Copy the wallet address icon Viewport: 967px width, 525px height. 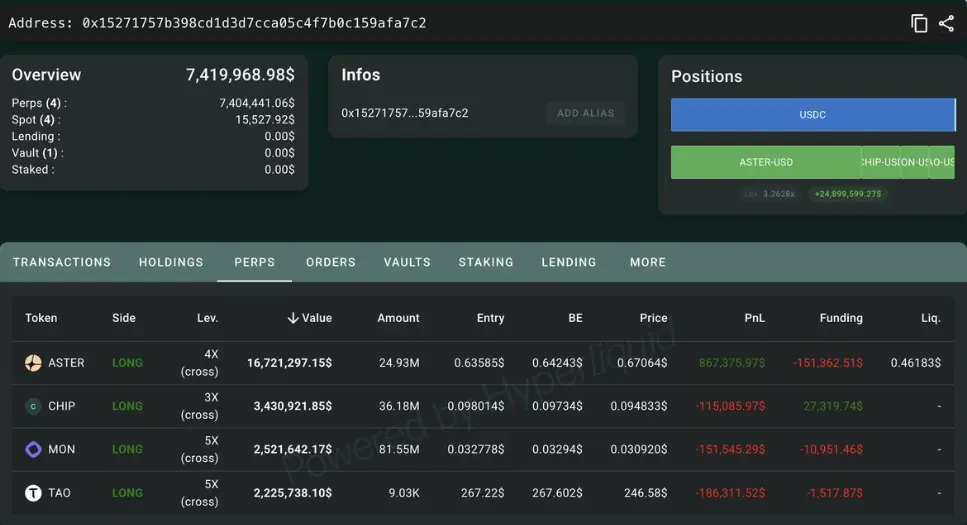click(x=919, y=23)
